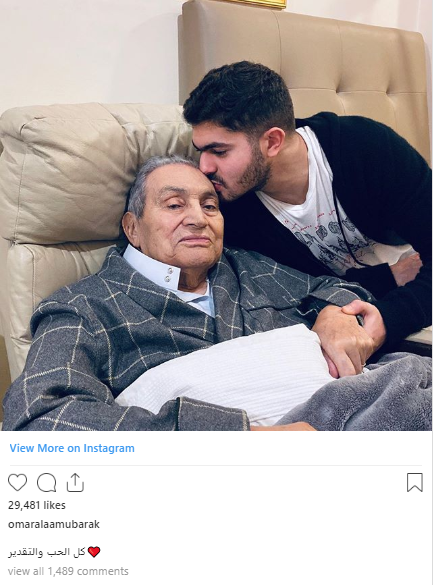This screenshot has height=585, width=433.
Task: Toggle the like heart on this post
Action: [18, 482]
